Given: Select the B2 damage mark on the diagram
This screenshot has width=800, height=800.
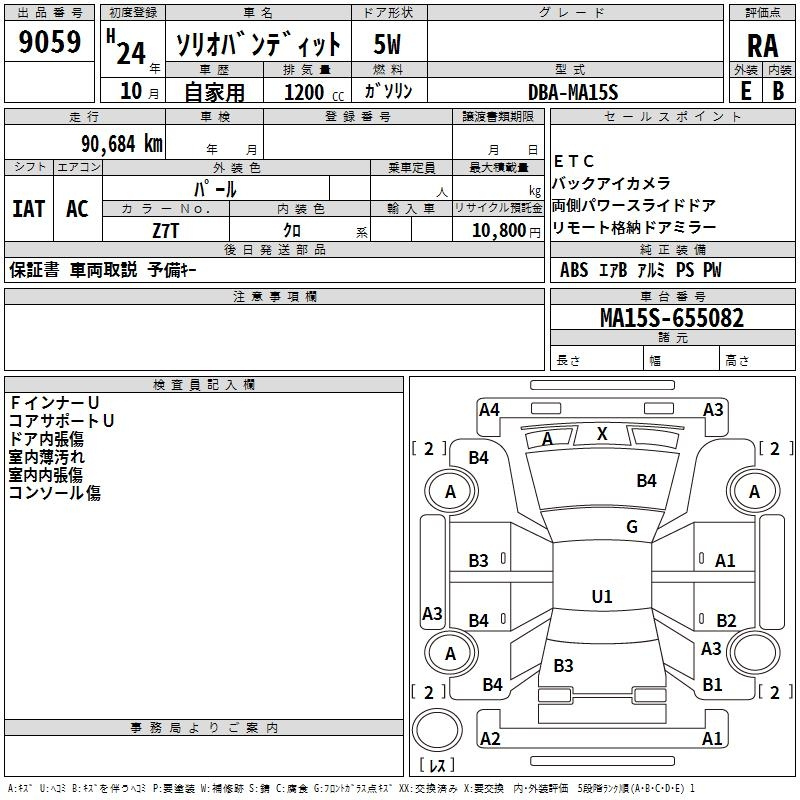Looking at the screenshot, I should [x=726, y=620].
